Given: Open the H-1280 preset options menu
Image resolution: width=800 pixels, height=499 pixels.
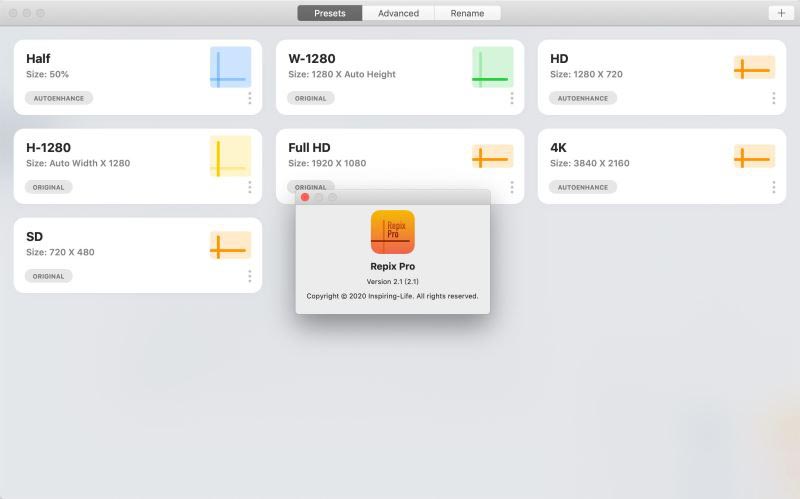Looking at the screenshot, I should click(x=249, y=187).
